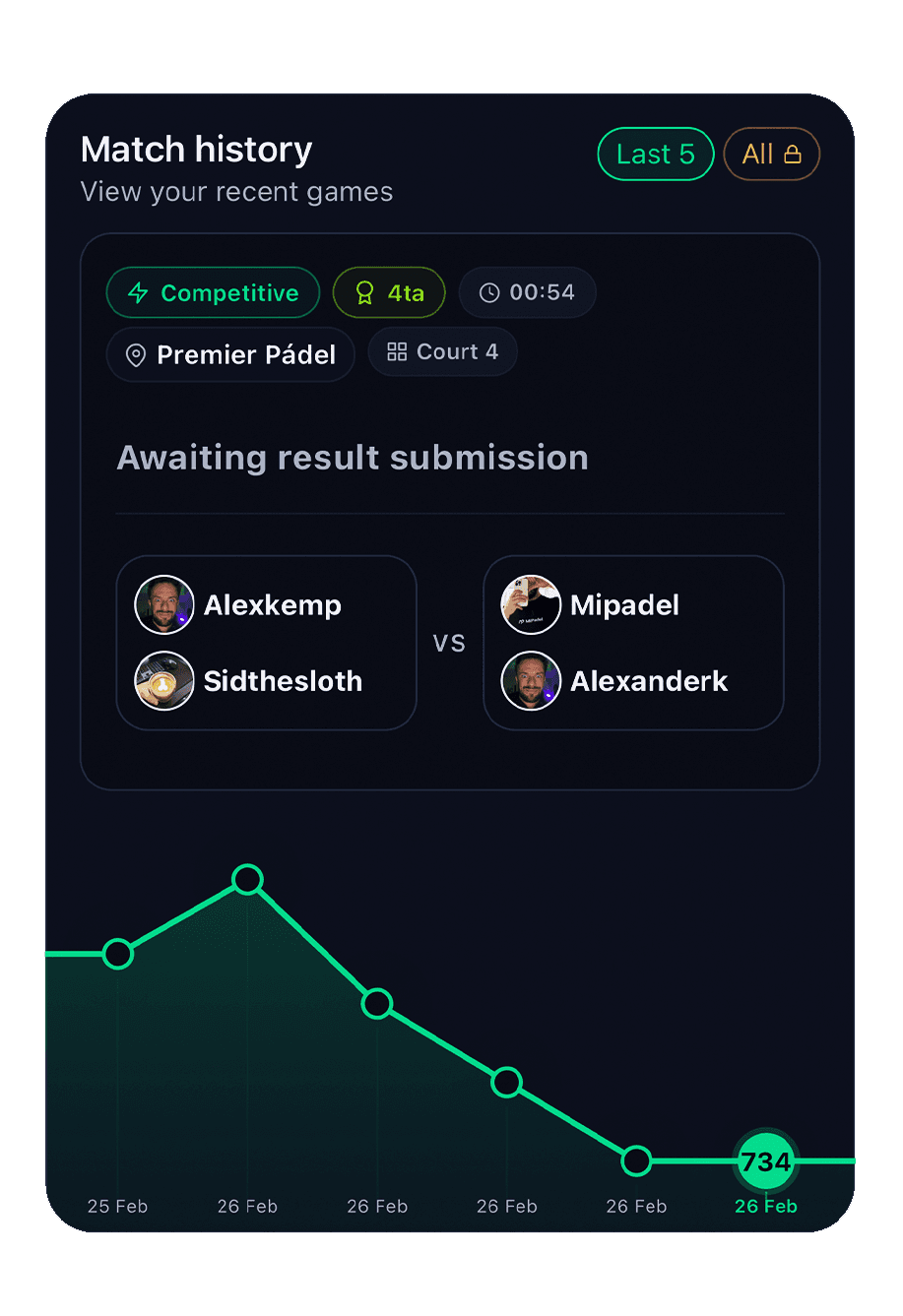Click the Awaiting result submission heading
The width and height of the screenshot is (903, 1316).
click(x=353, y=457)
